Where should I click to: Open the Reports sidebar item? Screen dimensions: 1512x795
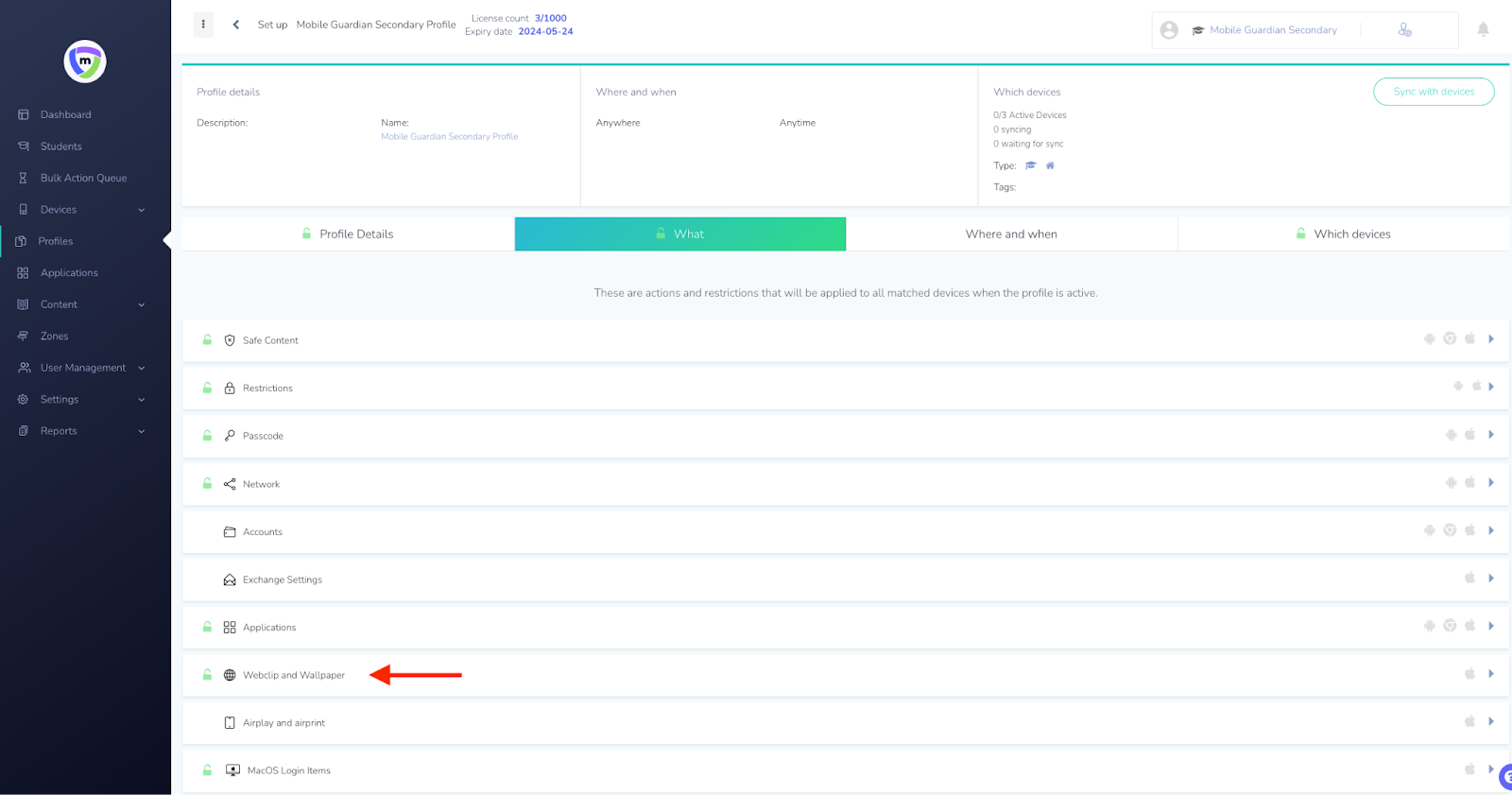point(59,431)
